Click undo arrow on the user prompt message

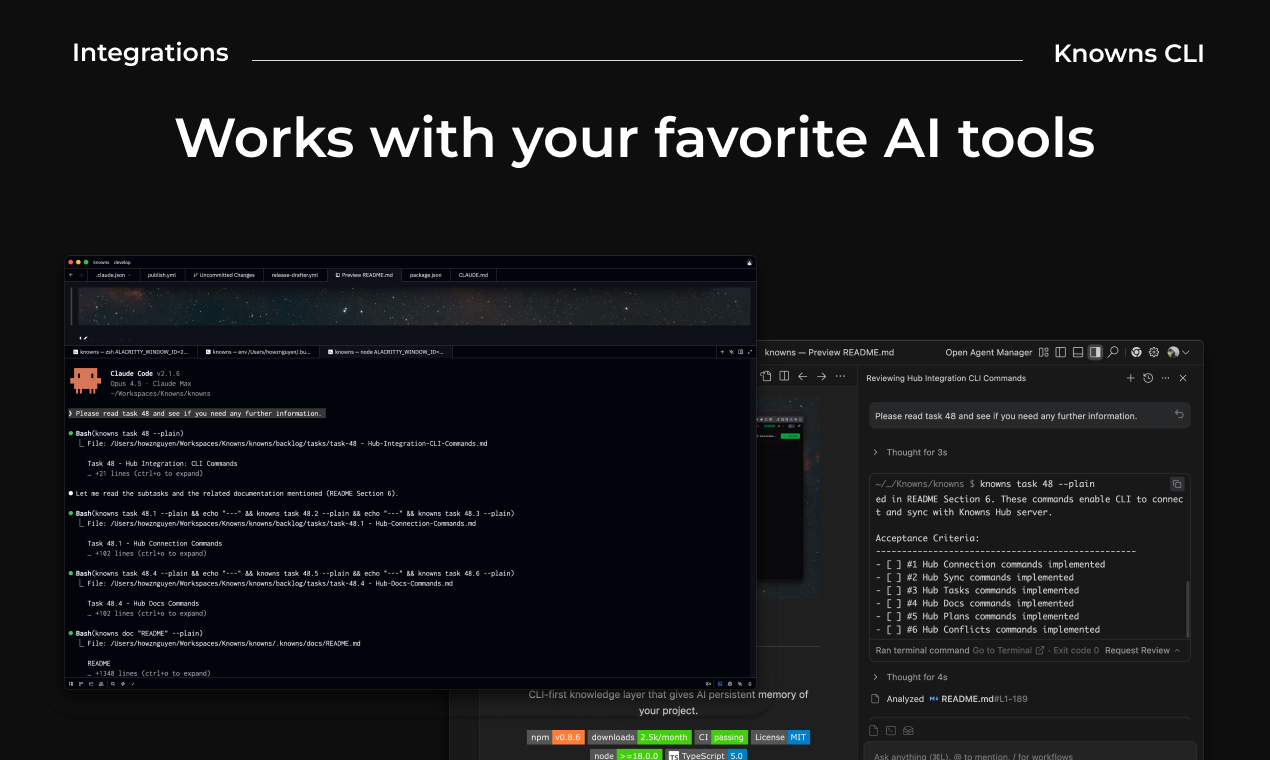click(1179, 415)
